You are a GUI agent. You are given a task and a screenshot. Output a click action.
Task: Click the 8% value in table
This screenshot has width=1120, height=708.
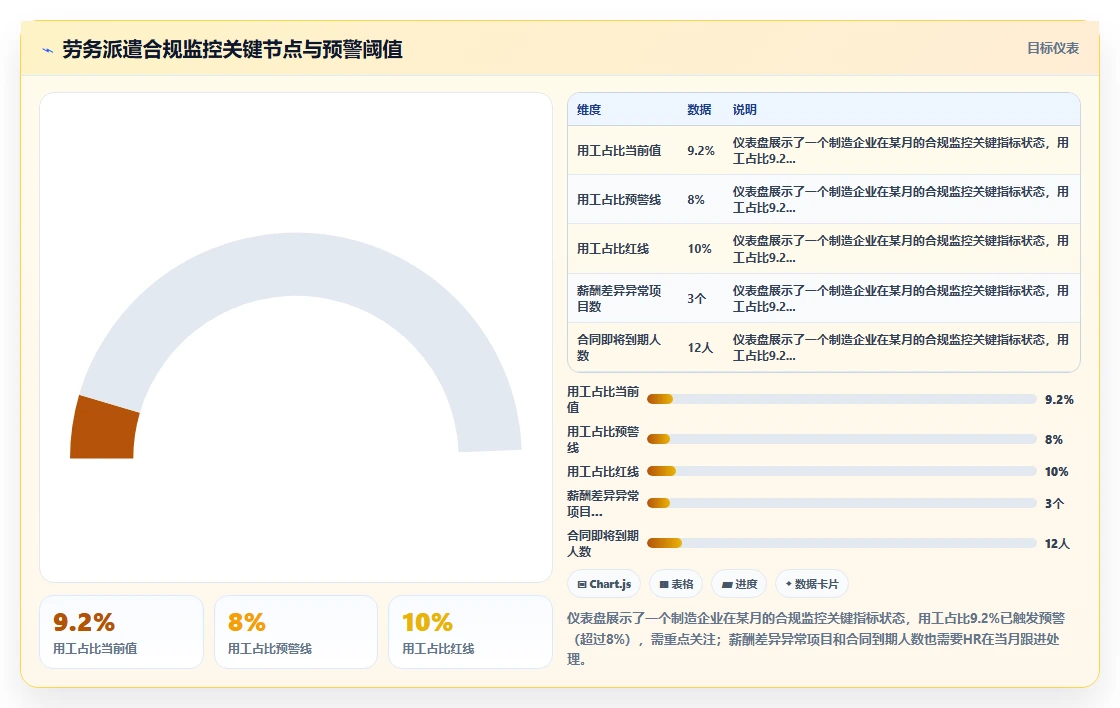click(x=696, y=200)
